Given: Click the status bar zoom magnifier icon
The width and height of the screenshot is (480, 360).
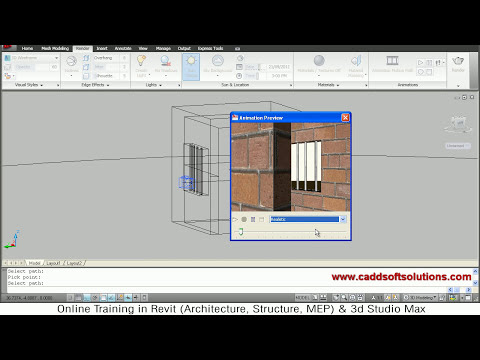Looking at the screenshot, I should (x=344, y=297).
